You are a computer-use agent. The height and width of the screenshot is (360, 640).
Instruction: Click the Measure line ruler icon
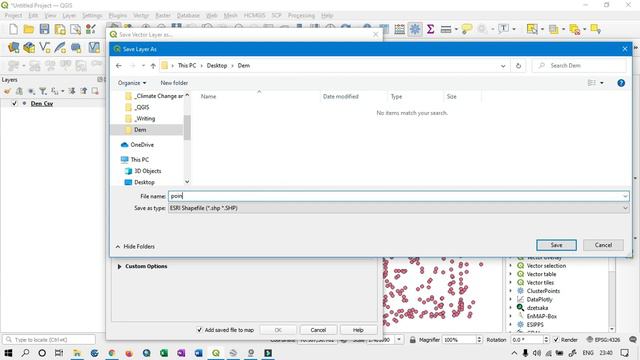[446, 29]
